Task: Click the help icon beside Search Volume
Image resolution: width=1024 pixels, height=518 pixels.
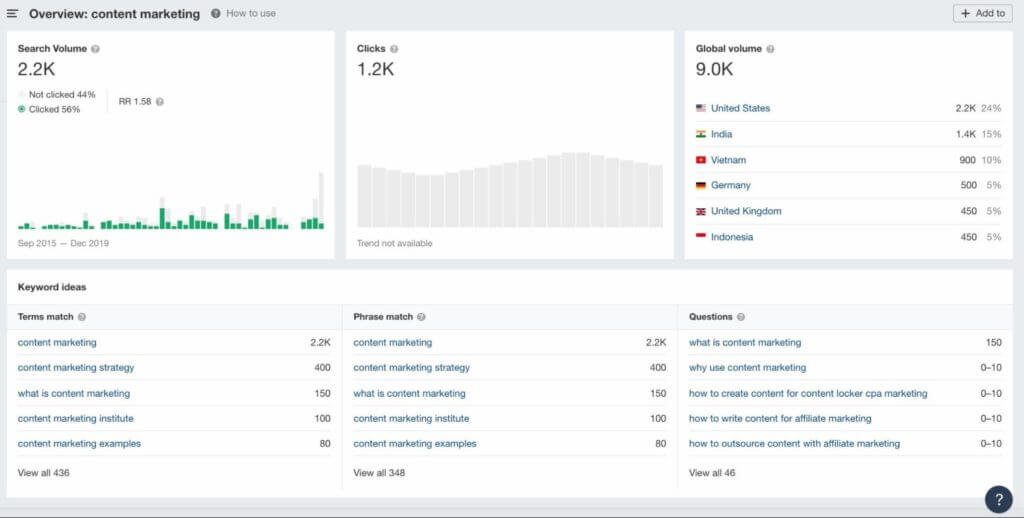Action: pos(95,48)
